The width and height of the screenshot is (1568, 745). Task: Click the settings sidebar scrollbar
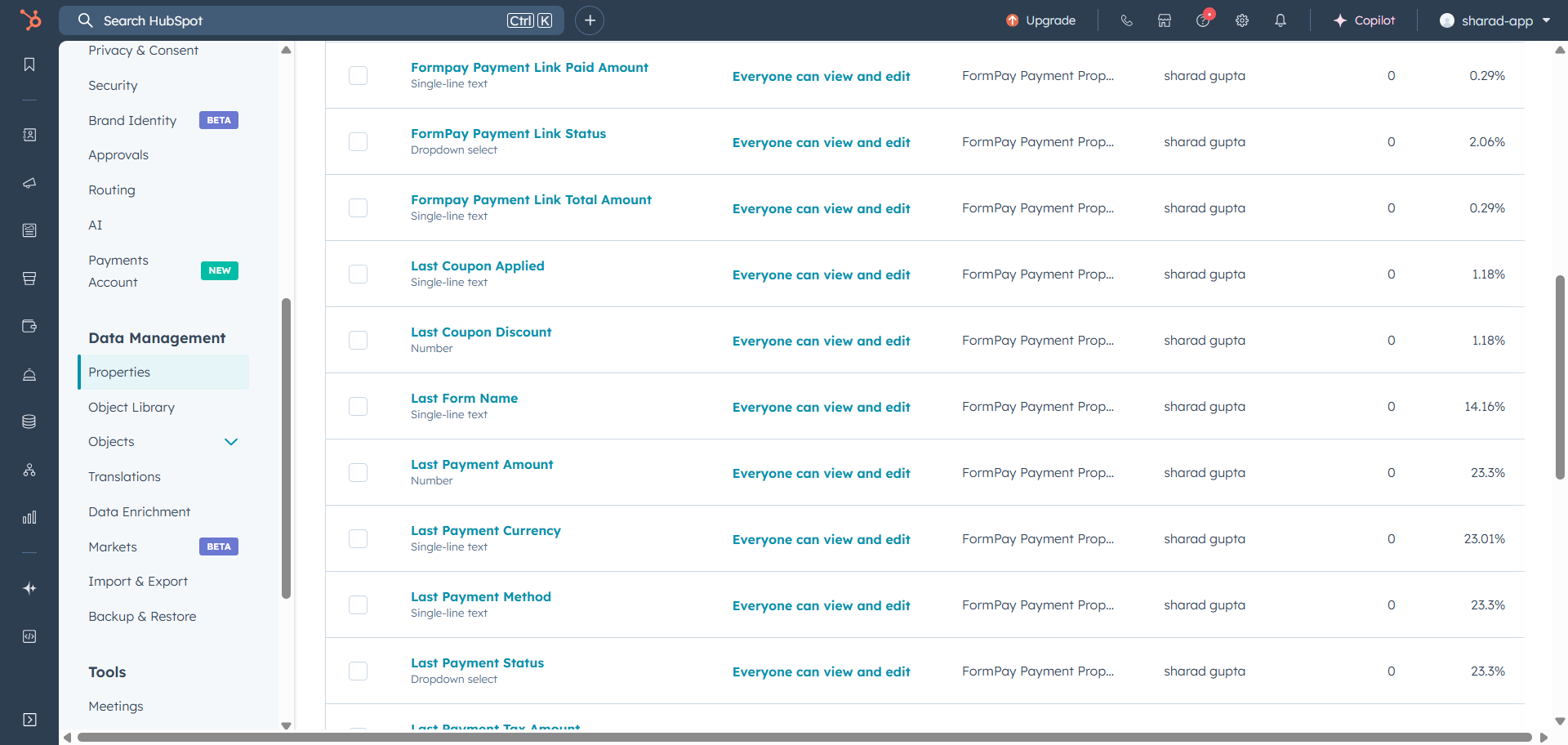click(x=286, y=448)
